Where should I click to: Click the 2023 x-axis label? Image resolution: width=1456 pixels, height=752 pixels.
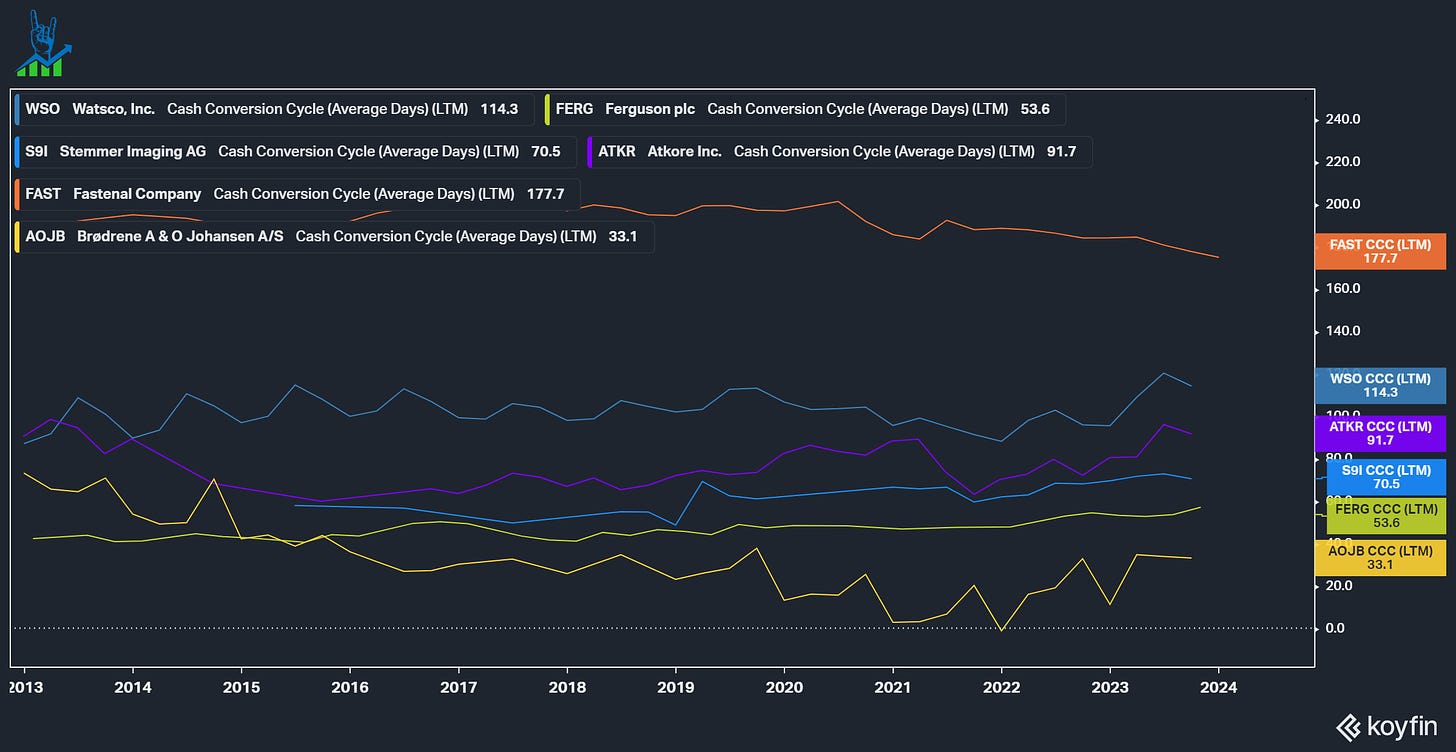(x=1110, y=688)
